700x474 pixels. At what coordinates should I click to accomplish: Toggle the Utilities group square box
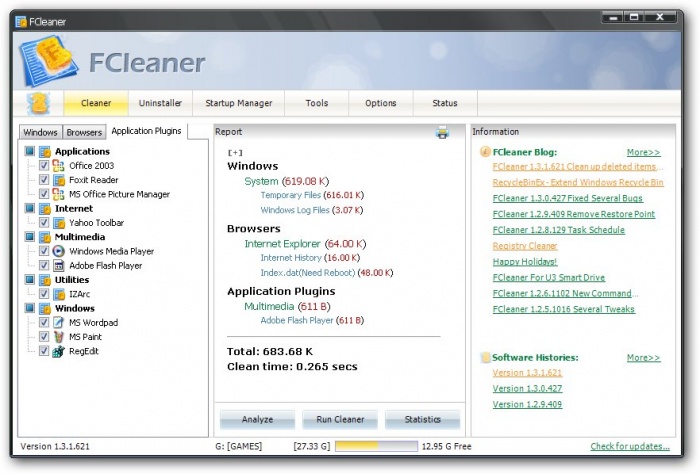point(30,279)
